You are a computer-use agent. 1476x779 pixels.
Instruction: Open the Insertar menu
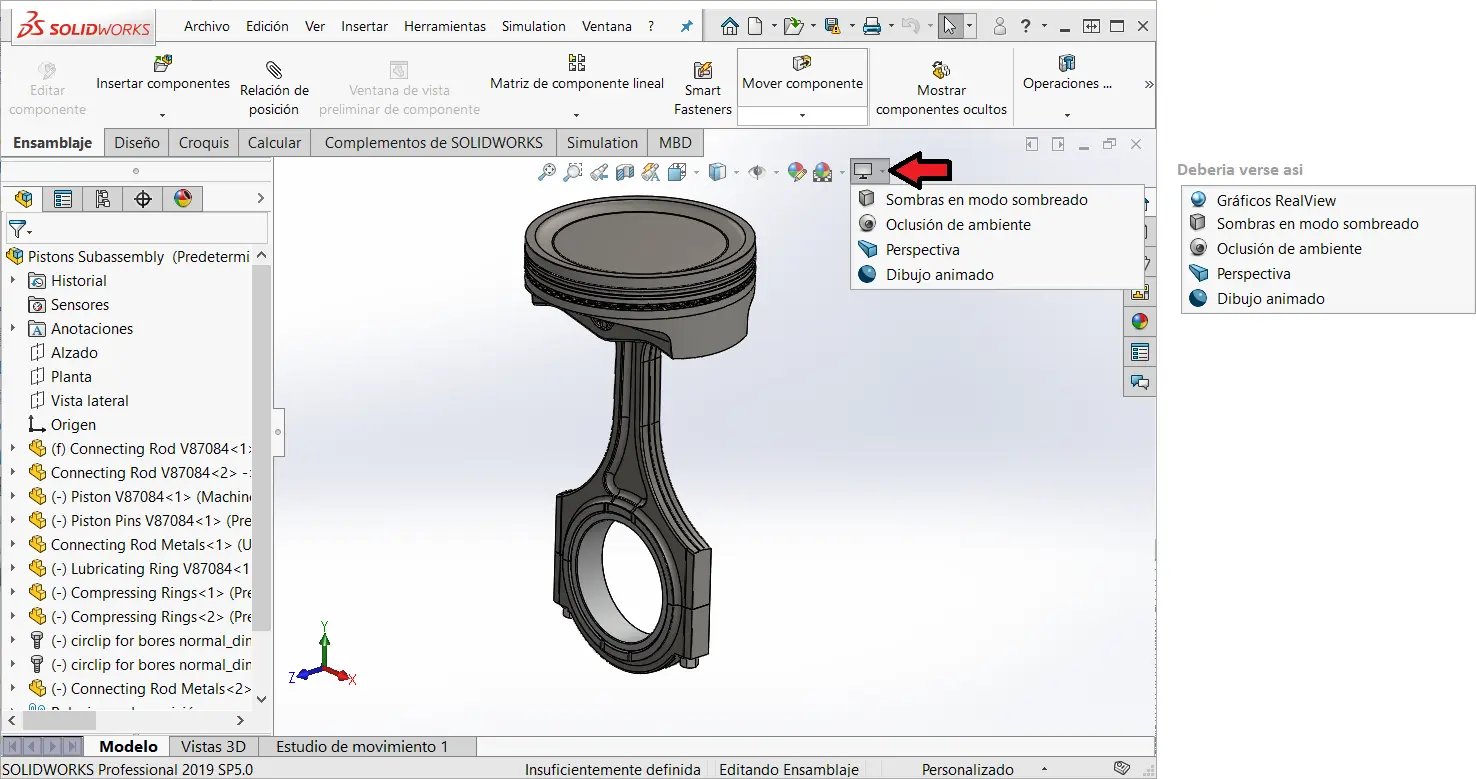tap(364, 26)
